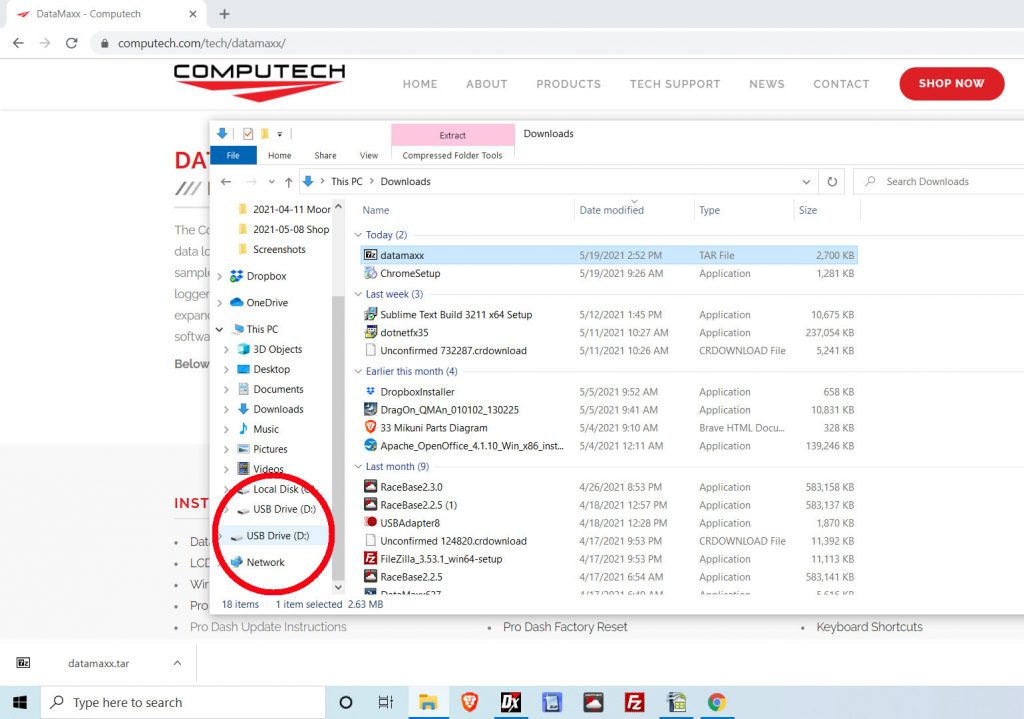The image size is (1024, 719).
Task: Switch to the View ribbon tab
Action: [369, 155]
